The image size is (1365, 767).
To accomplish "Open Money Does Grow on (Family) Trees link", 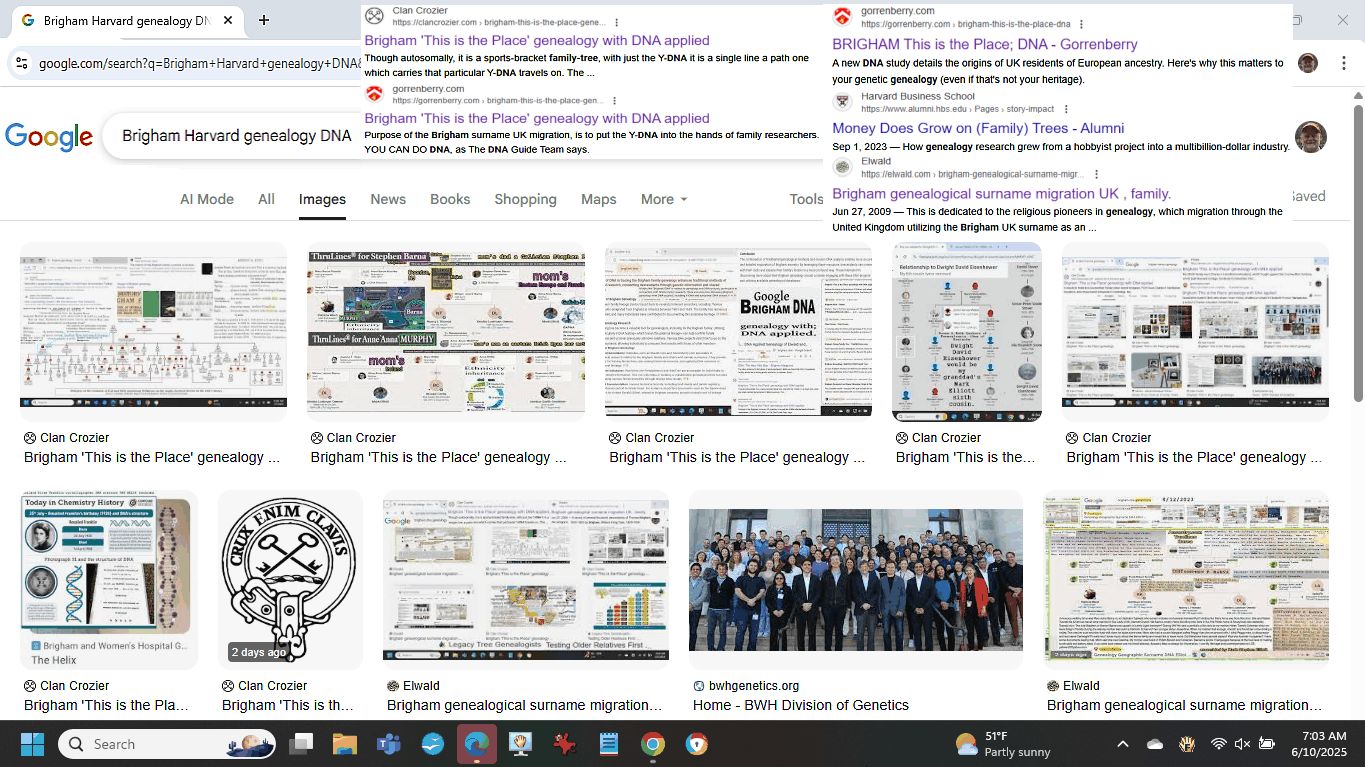I will (x=977, y=128).
